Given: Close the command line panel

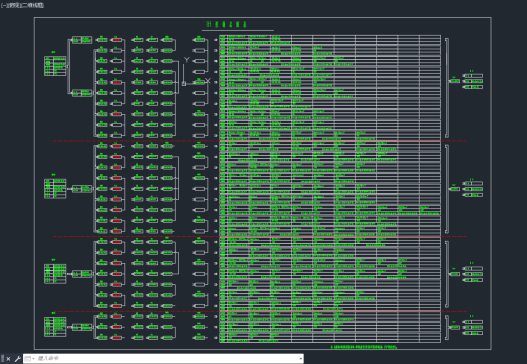Looking at the screenshot, I should [8, 359].
